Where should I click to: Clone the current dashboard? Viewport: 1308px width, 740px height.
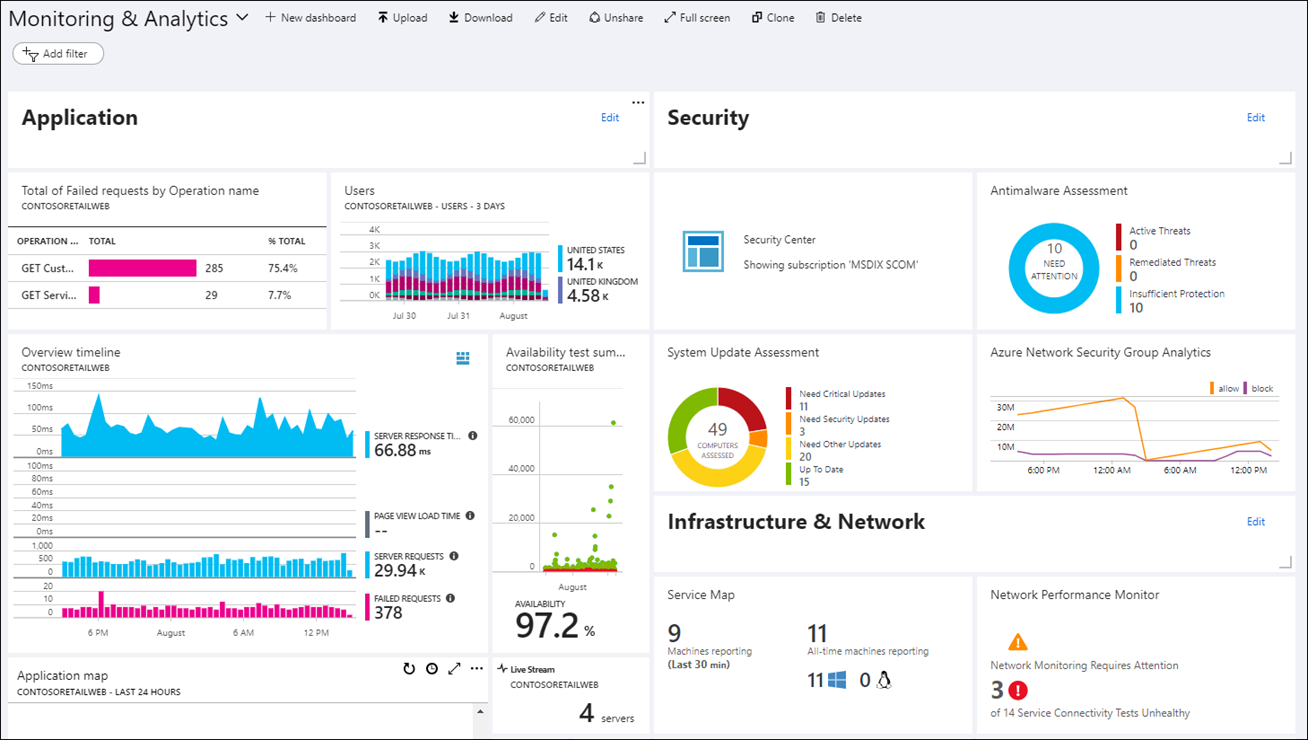[x=773, y=18]
